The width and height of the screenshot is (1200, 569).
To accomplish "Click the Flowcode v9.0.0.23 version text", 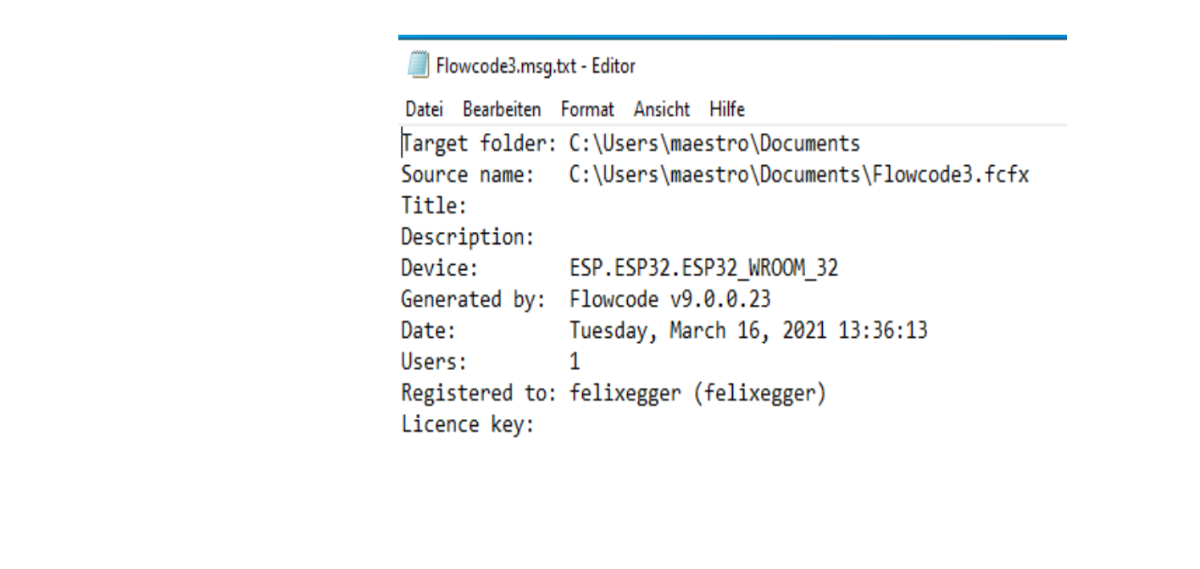I will click(669, 299).
